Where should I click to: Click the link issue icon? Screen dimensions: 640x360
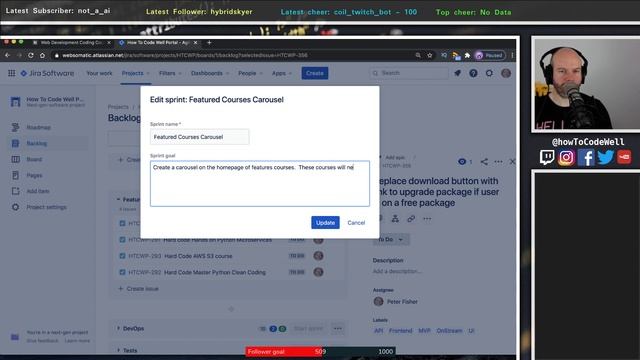[x=411, y=219]
